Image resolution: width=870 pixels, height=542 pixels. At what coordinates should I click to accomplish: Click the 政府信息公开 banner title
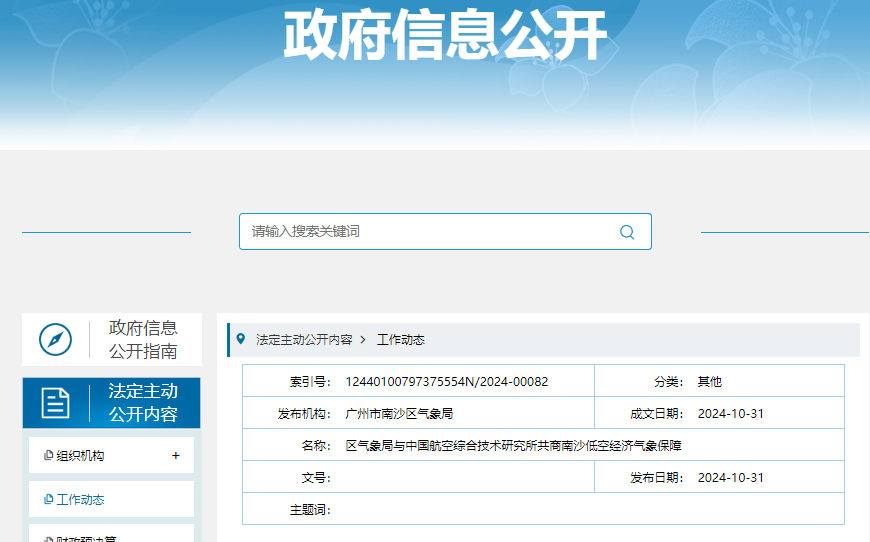445,38
